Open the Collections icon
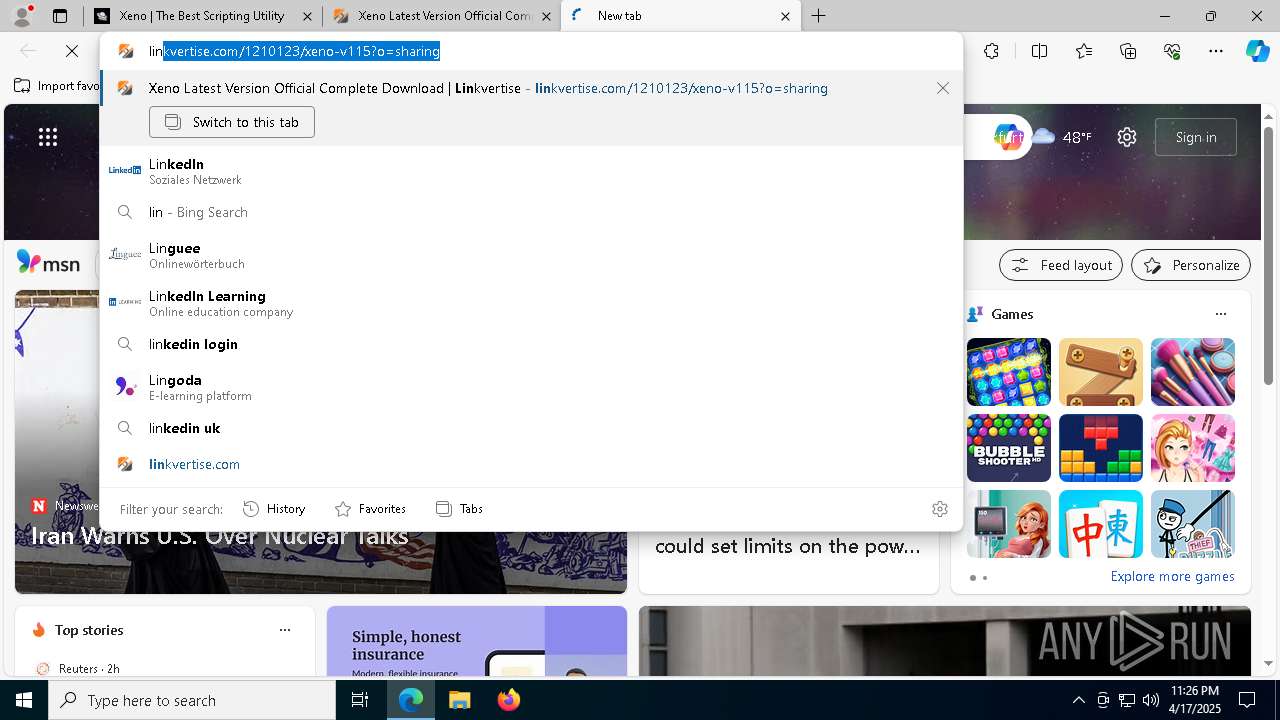This screenshot has width=1280, height=720. pyautogui.click(x=1128, y=51)
